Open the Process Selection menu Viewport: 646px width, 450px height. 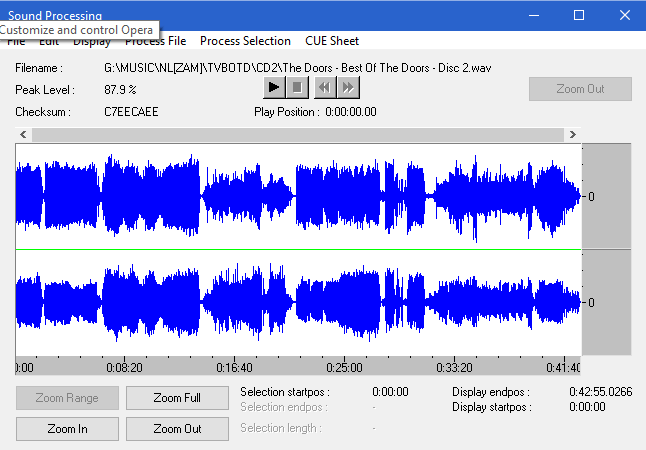(246, 41)
